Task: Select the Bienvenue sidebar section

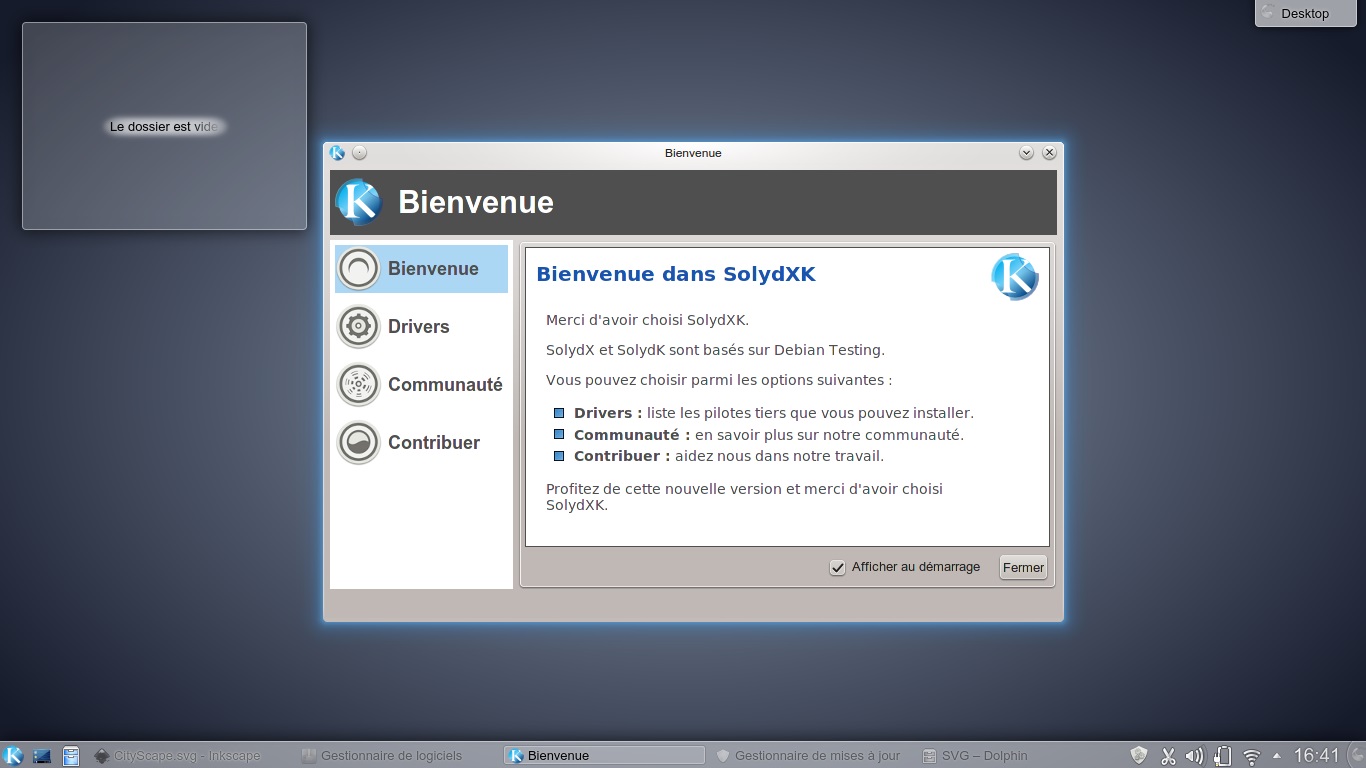Action: pos(421,269)
